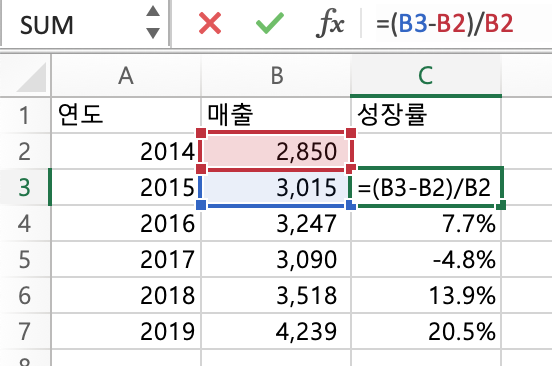Click the cell labeled 매출
This screenshot has height=366, width=552.
[x=276, y=115]
